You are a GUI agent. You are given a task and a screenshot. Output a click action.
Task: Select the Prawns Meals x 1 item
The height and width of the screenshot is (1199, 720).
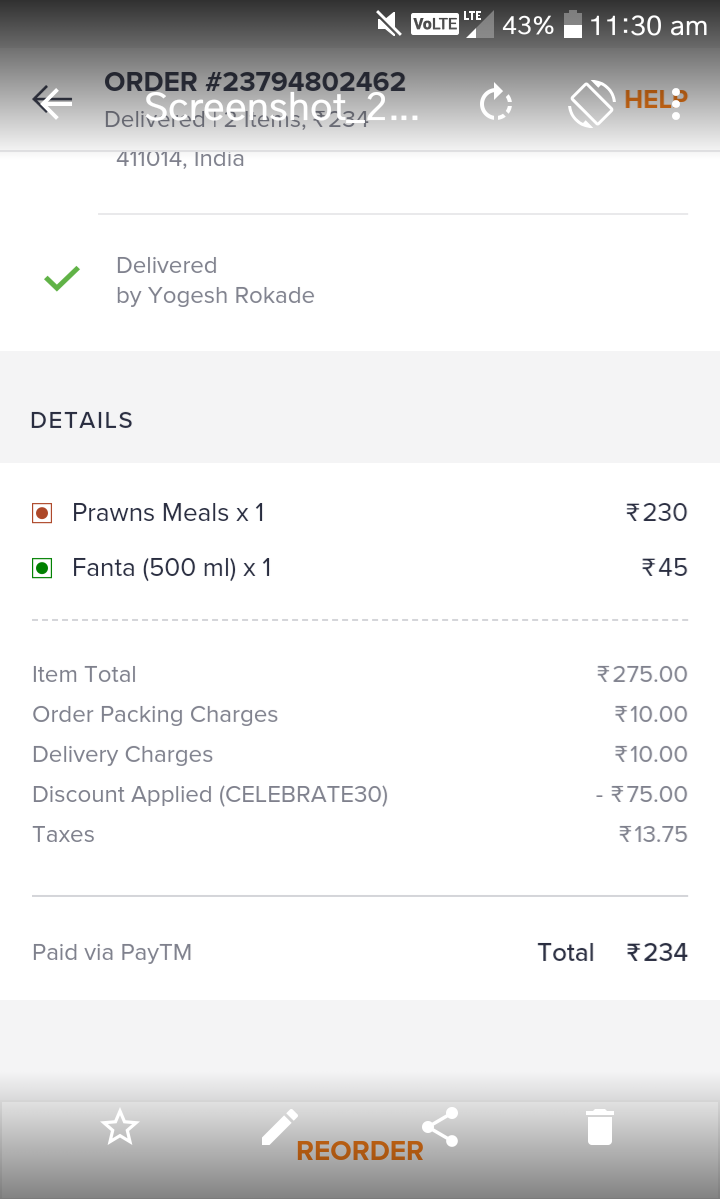pyautogui.click(x=168, y=513)
